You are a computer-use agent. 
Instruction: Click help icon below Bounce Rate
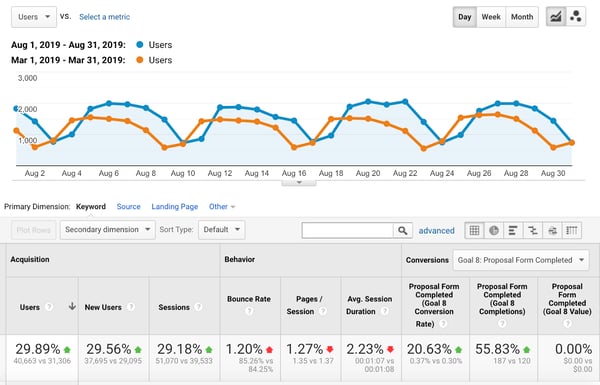pos(249,311)
